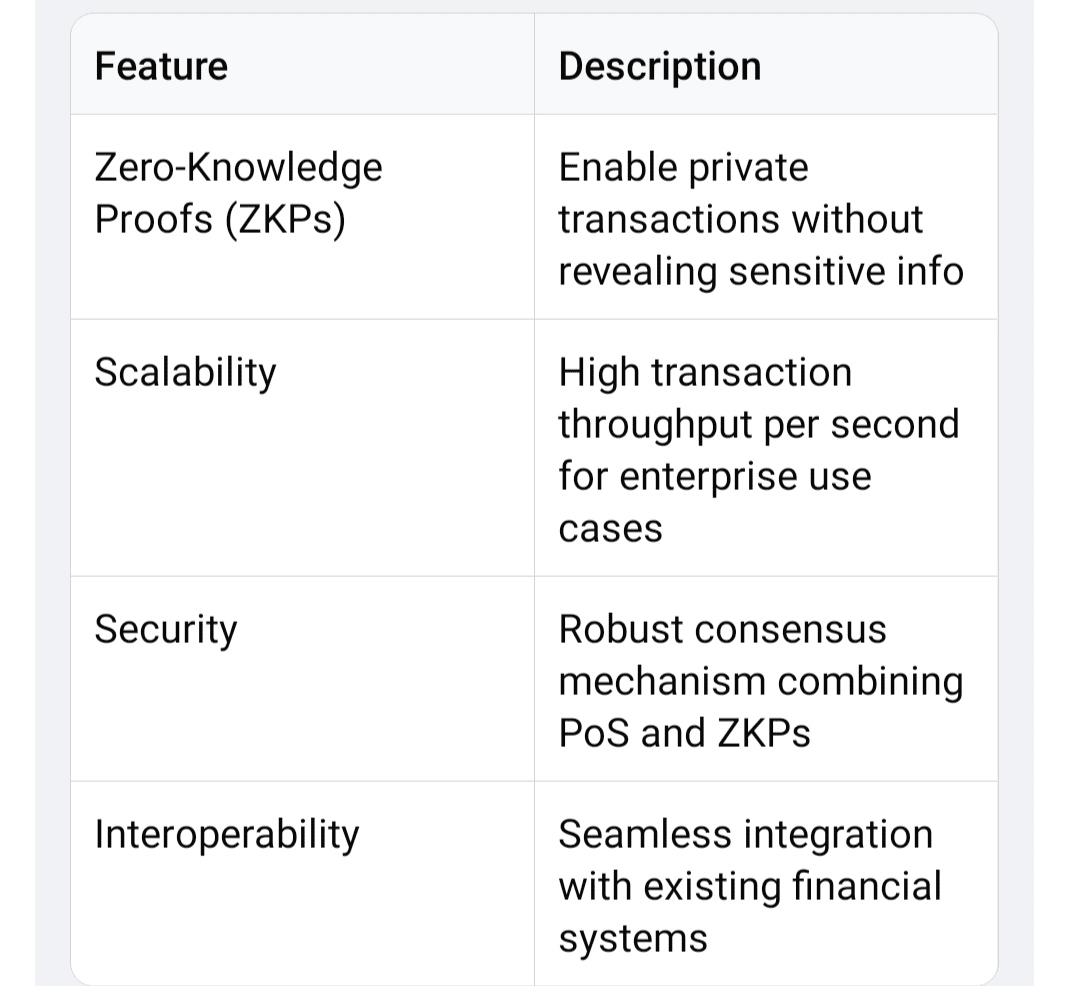Select the "Security" feature cell
The image size is (1080, 986).
tap(166, 629)
